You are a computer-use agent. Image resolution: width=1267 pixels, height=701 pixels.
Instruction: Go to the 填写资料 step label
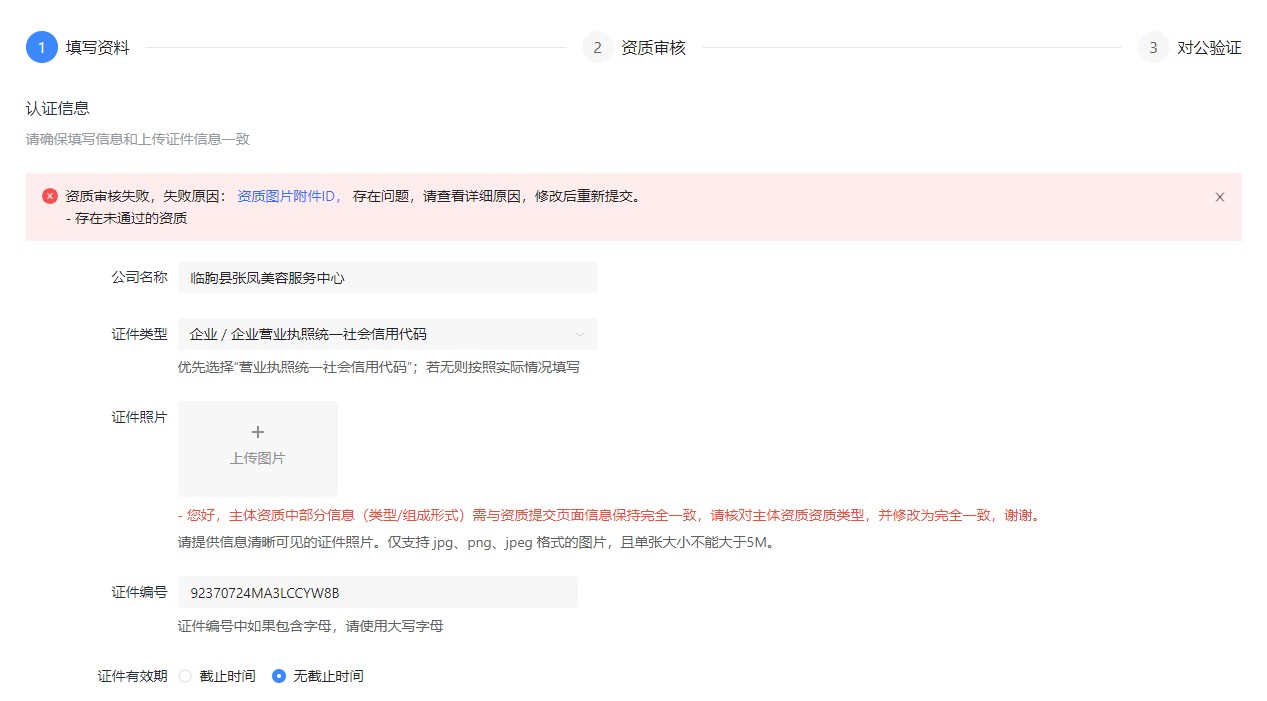pos(98,47)
